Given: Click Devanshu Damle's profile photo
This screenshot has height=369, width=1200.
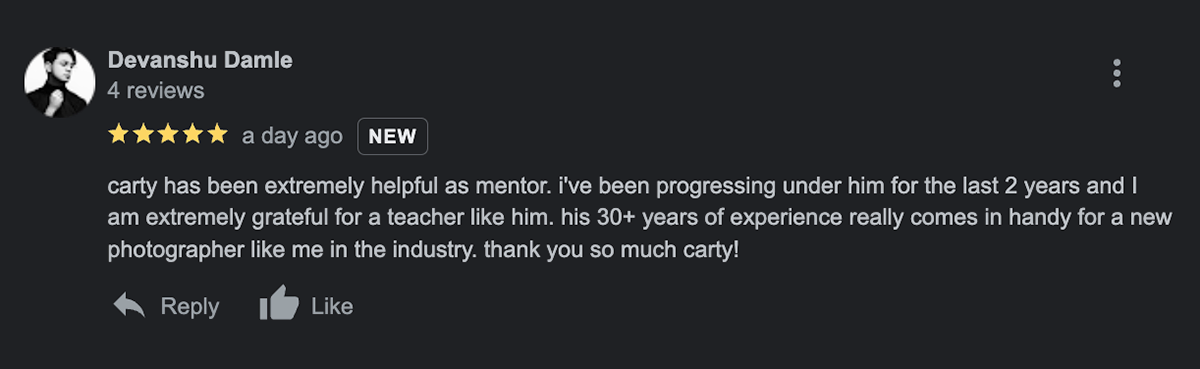Looking at the screenshot, I should pyautogui.click(x=60, y=82).
